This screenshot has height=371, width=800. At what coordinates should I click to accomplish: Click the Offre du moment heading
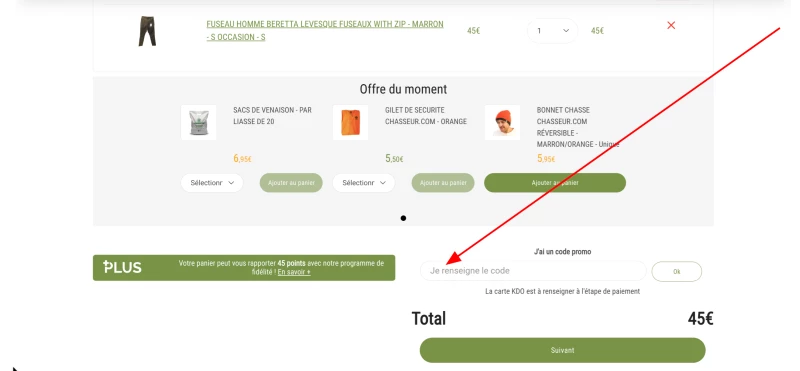coord(403,89)
